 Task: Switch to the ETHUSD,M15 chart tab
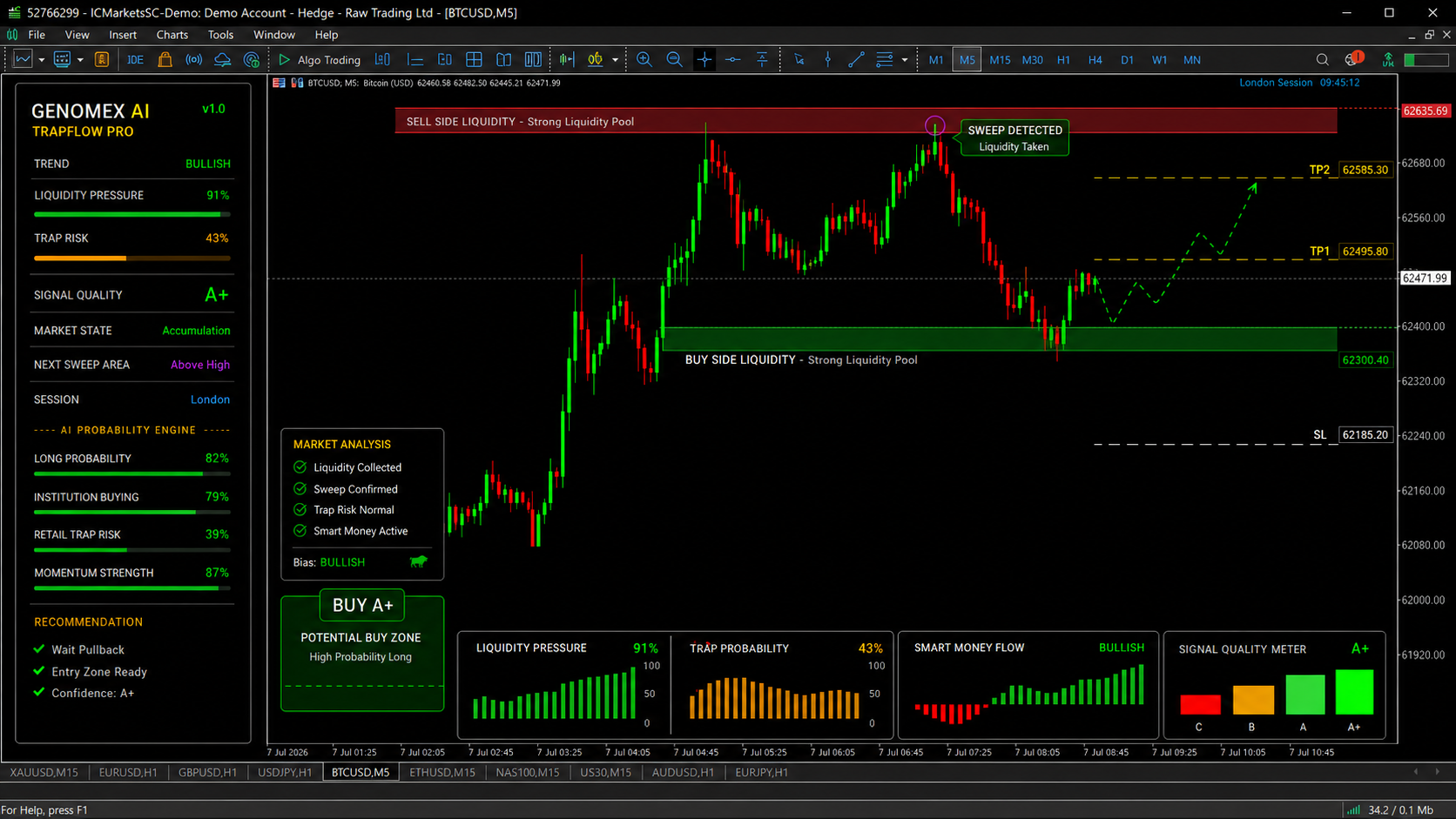coord(442,772)
